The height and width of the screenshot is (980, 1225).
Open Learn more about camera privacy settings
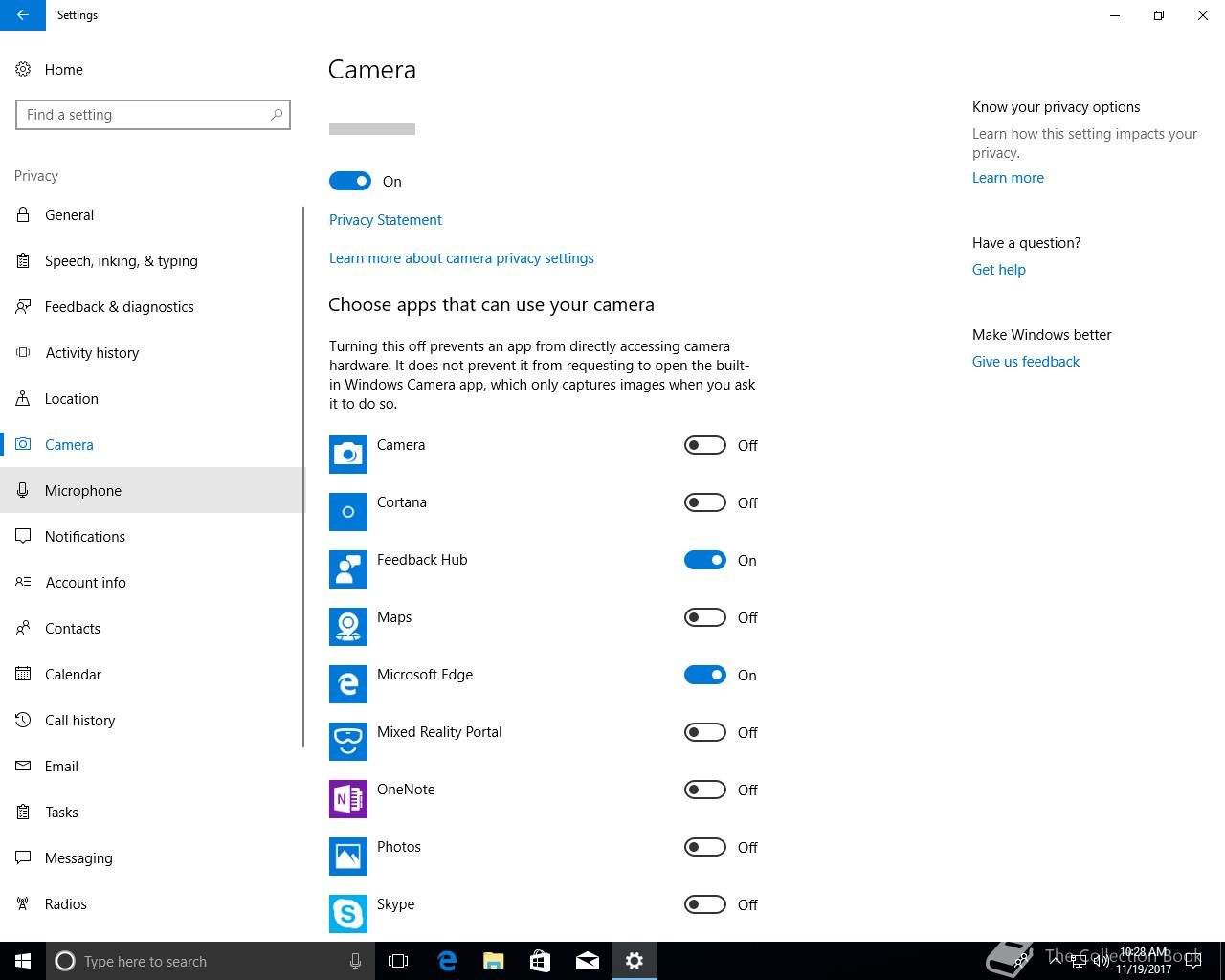(461, 257)
